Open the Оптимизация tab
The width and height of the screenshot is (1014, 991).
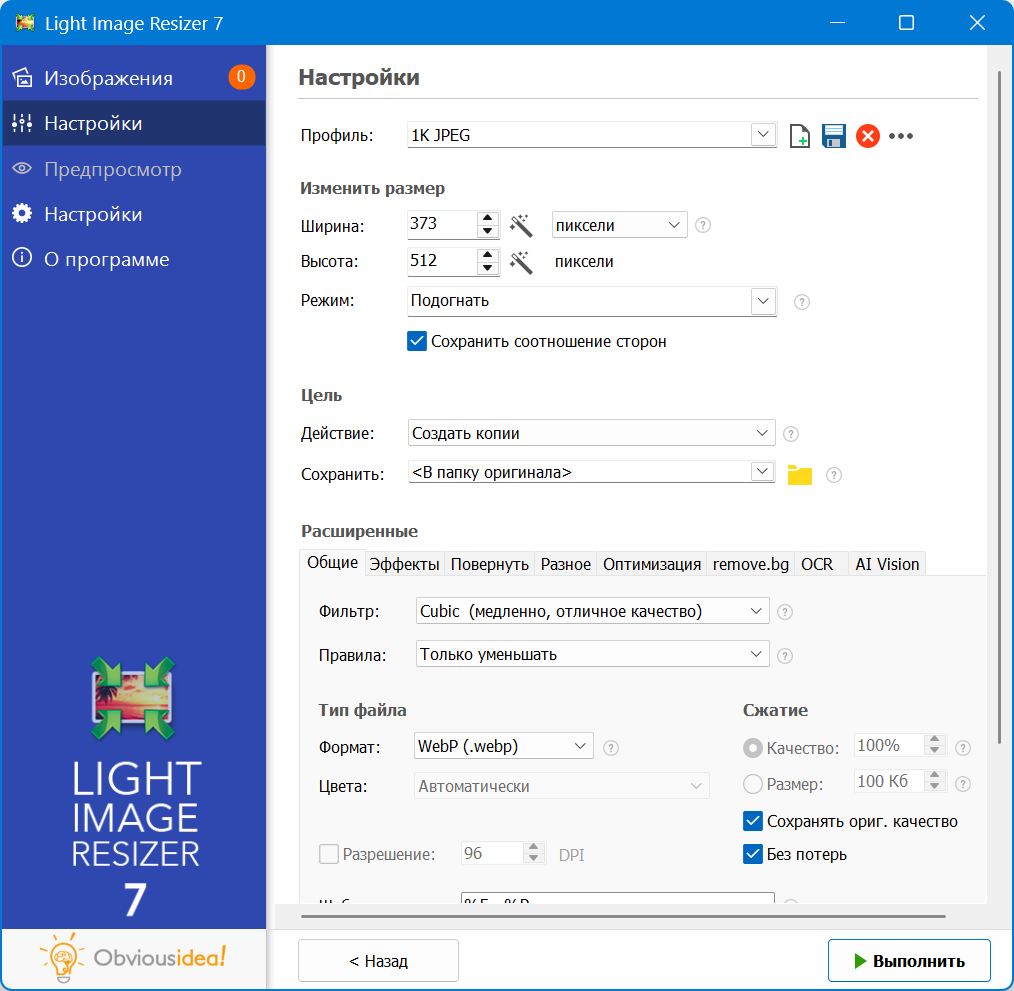point(651,564)
